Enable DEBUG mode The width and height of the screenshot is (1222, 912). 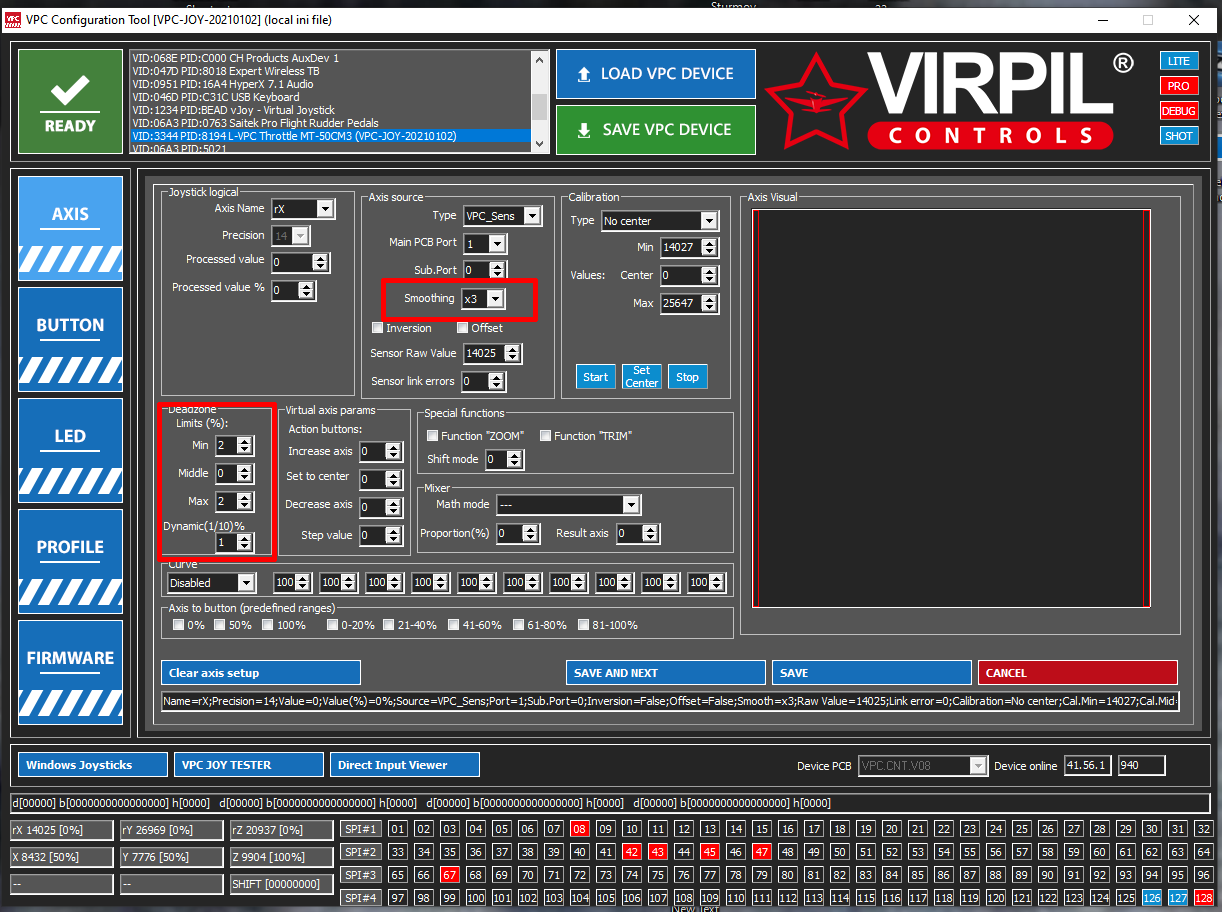click(x=1179, y=111)
